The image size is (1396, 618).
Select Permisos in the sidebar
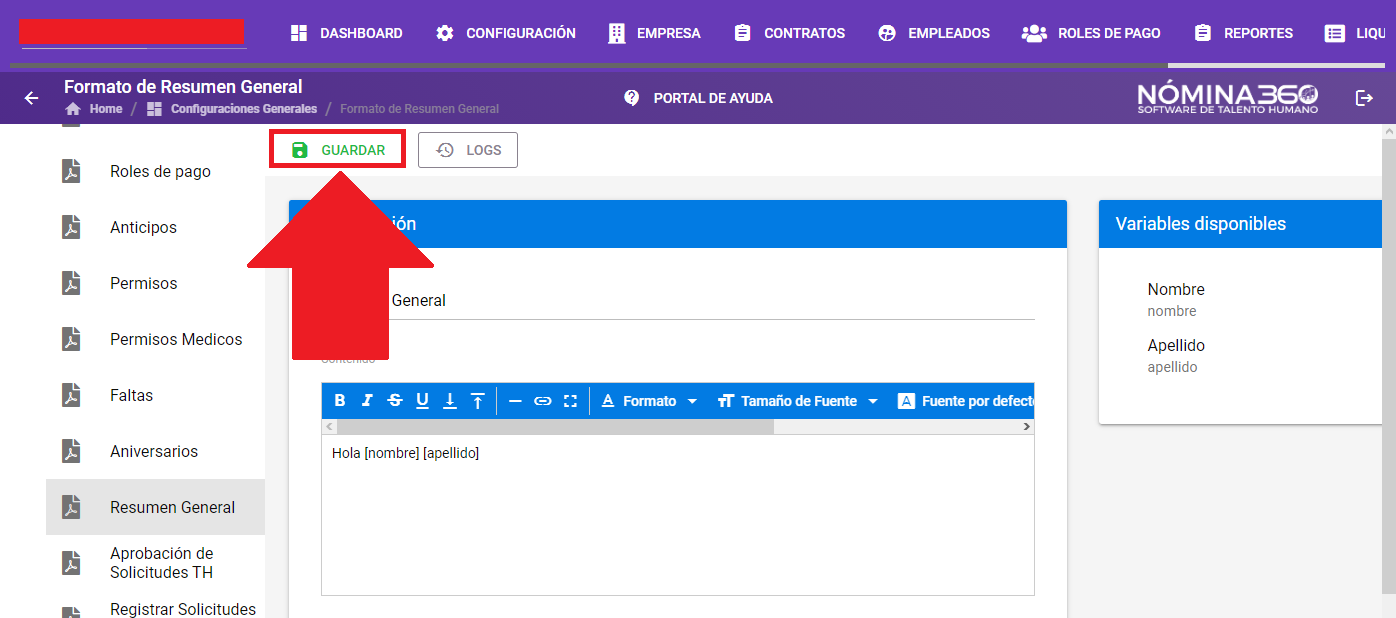[155, 284]
